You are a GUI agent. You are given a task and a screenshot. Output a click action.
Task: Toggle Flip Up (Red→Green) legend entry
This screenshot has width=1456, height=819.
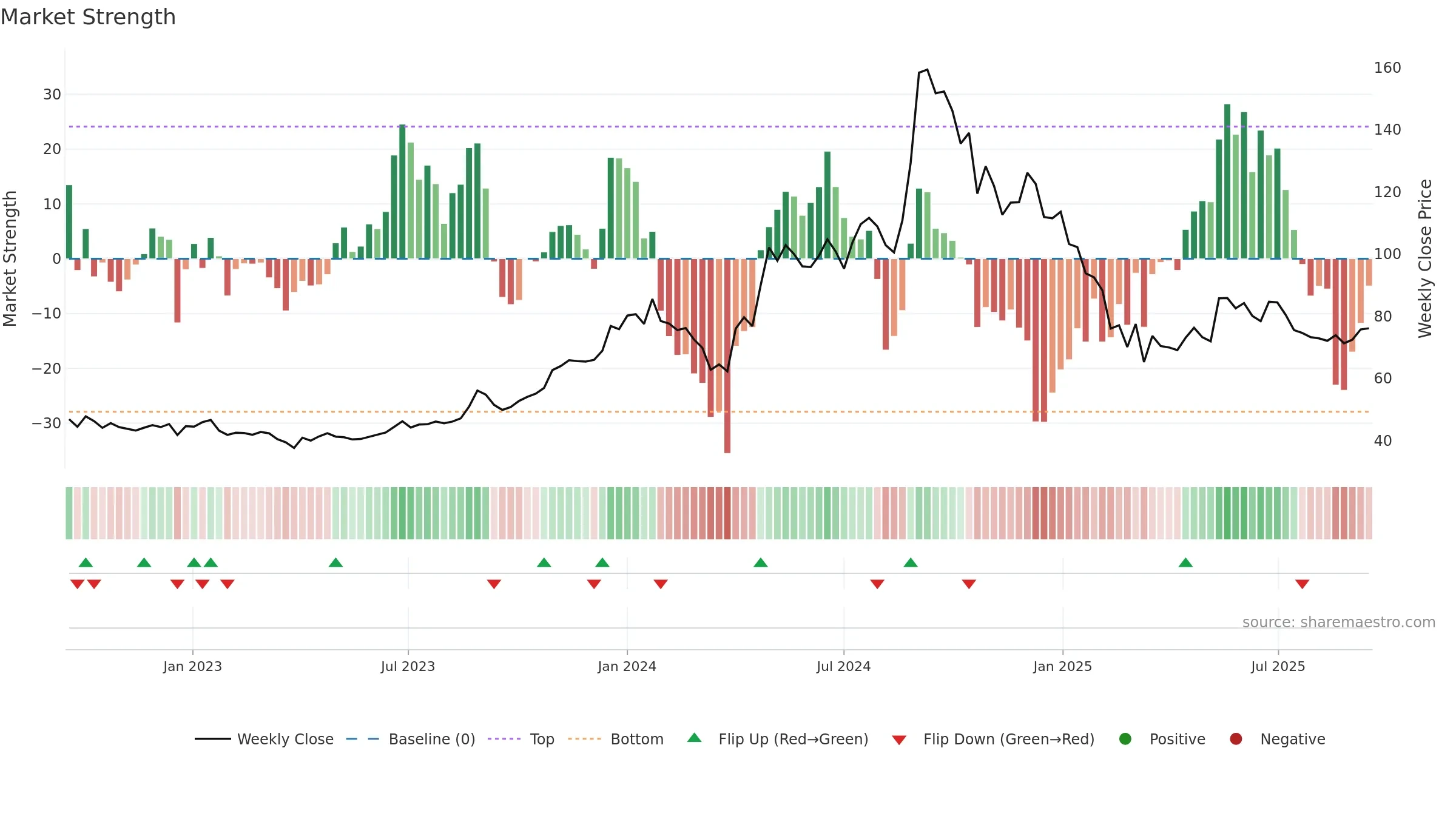point(778,739)
